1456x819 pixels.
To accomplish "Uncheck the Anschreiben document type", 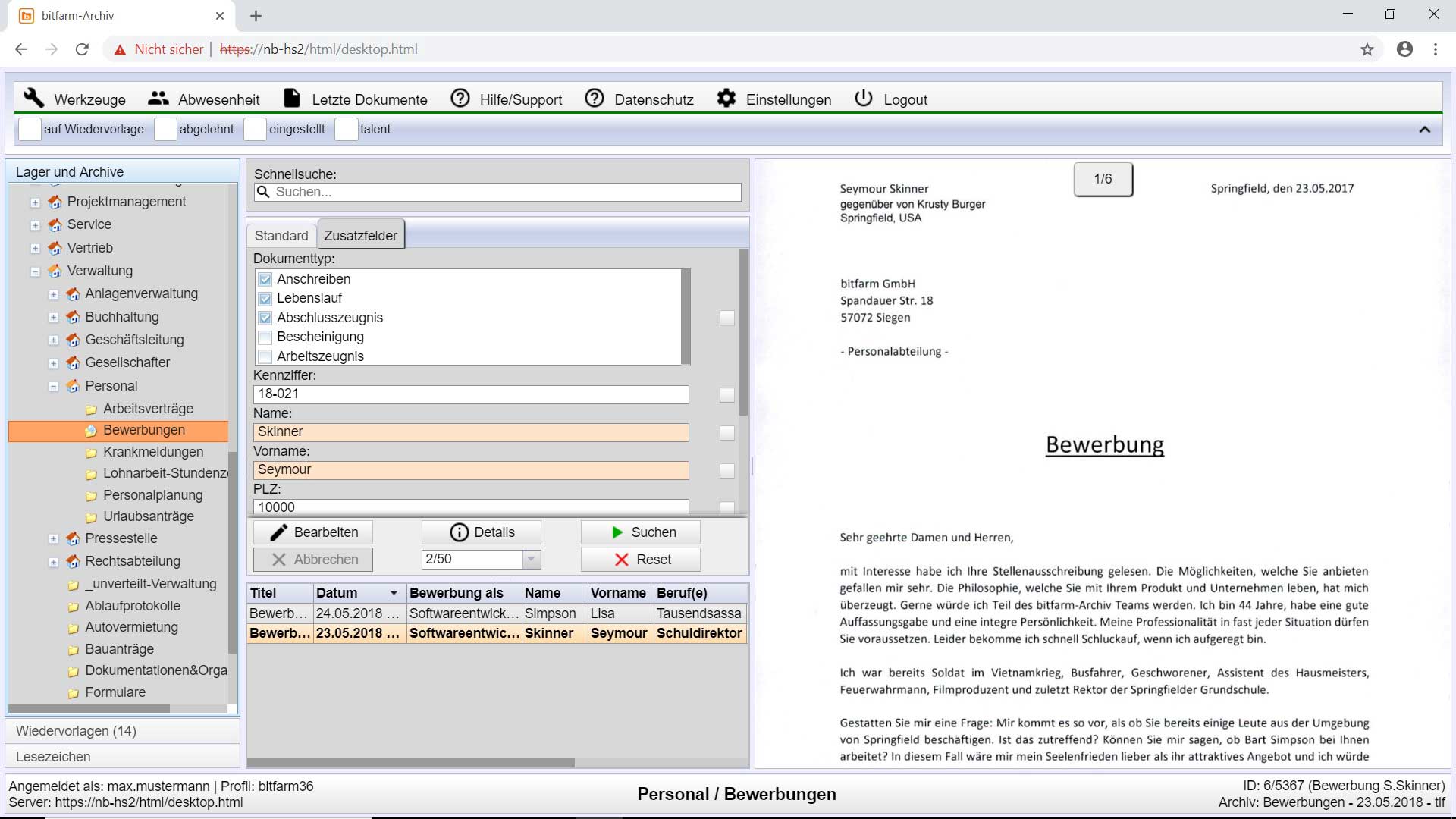I will [x=265, y=279].
